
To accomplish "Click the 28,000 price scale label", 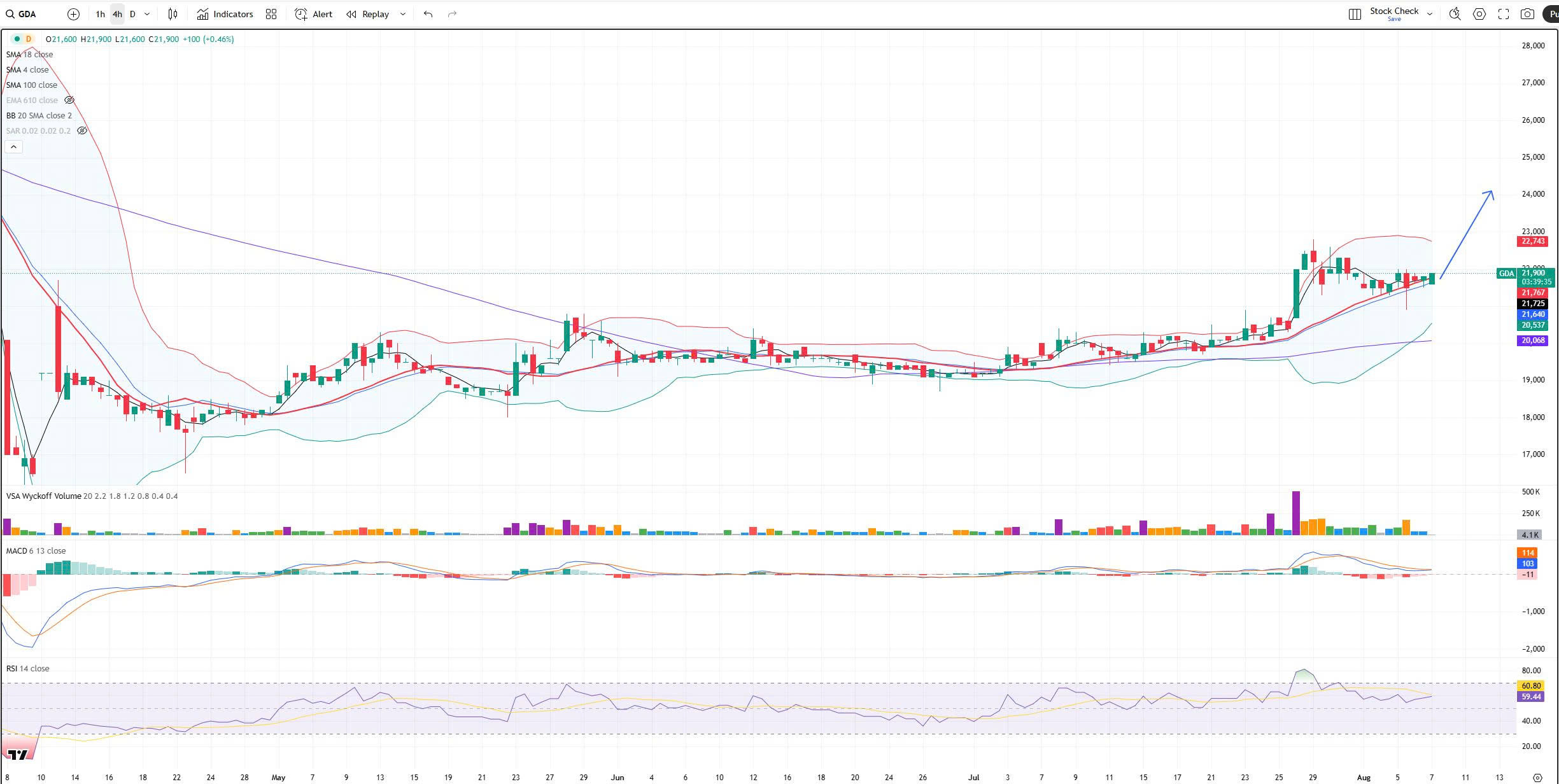I will tap(1533, 45).
